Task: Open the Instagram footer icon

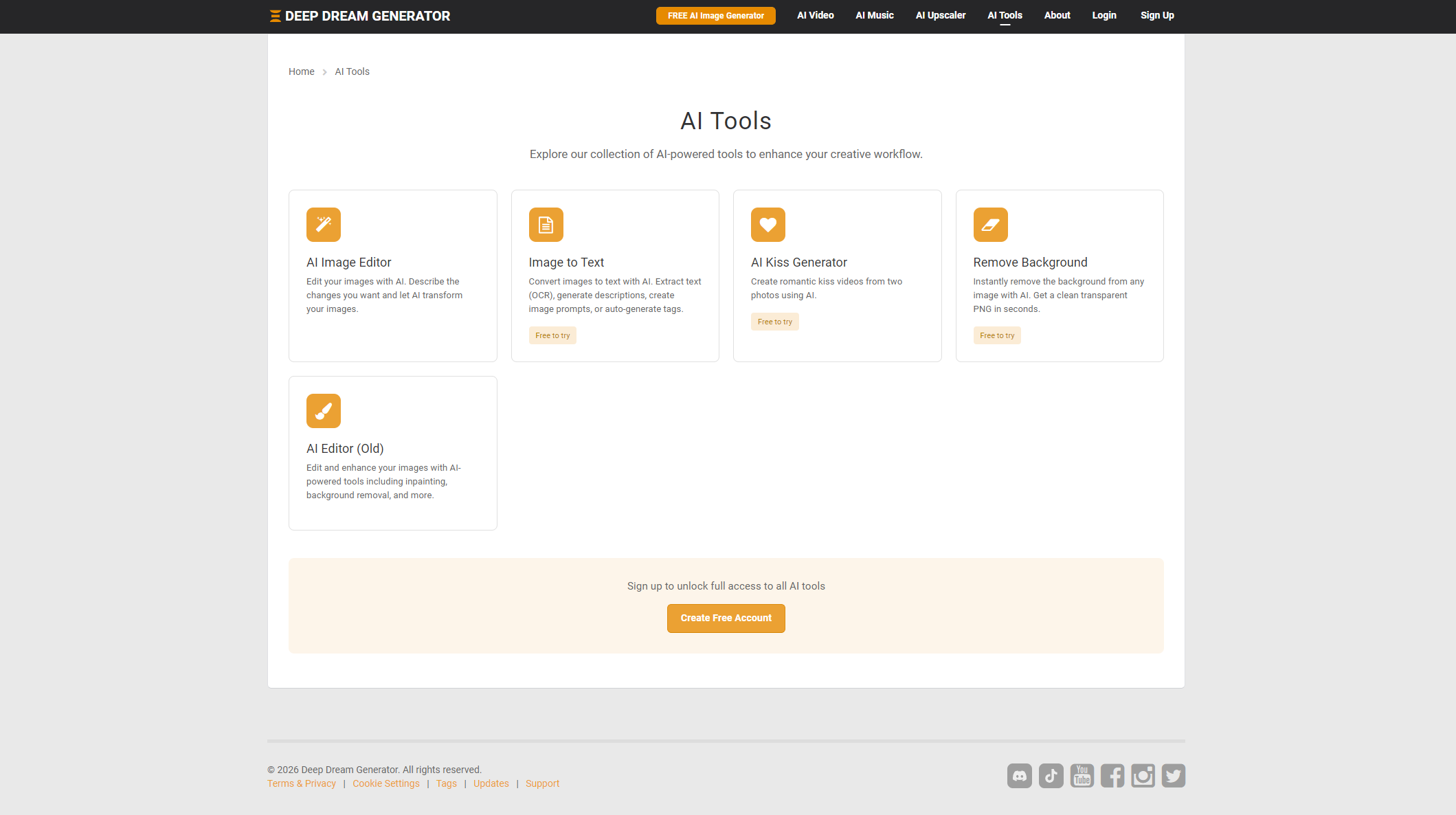Action: pos(1143,776)
